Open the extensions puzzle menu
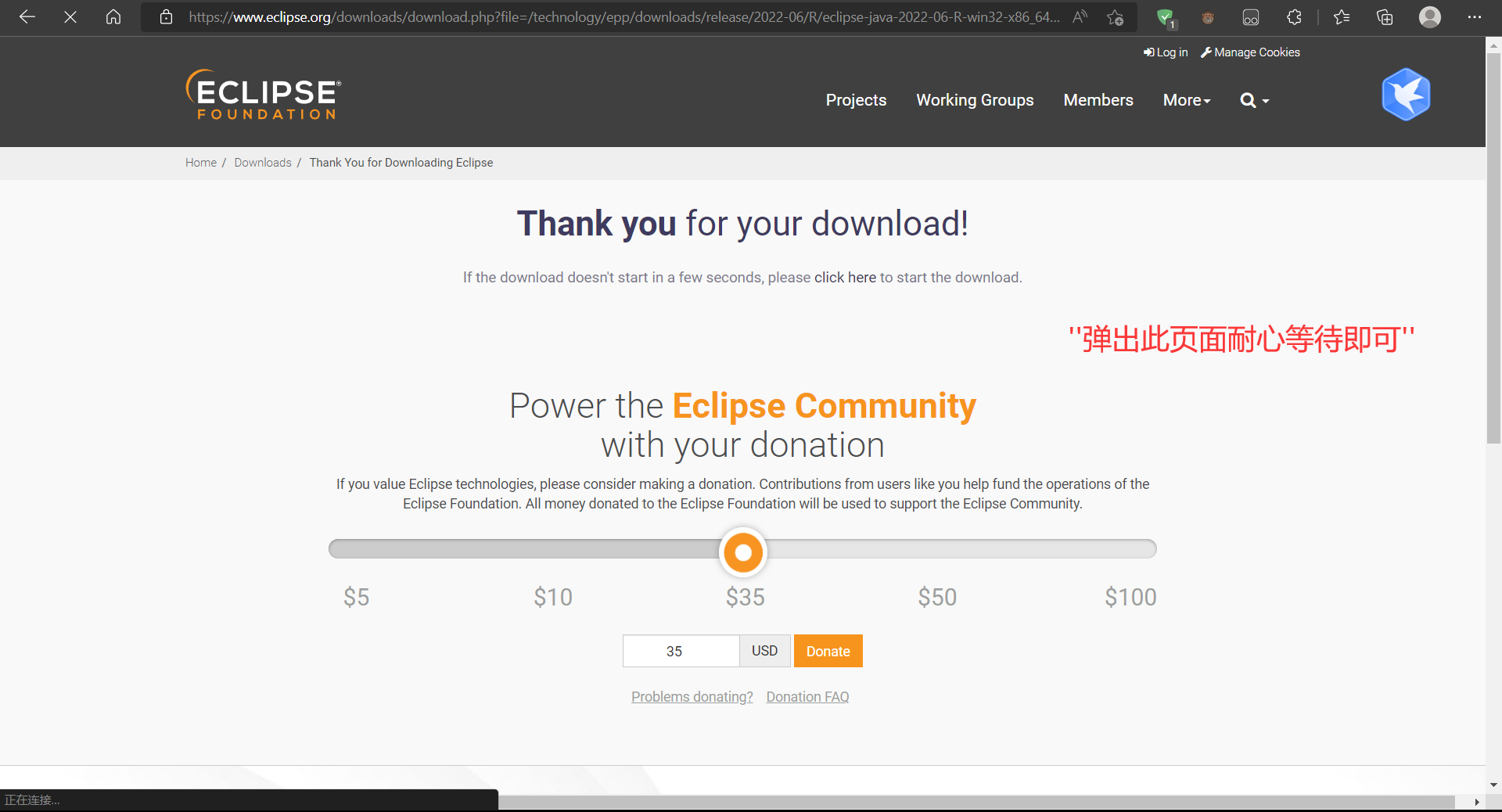This screenshot has height=812, width=1502. pyautogui.click(x=1295, y=17)
